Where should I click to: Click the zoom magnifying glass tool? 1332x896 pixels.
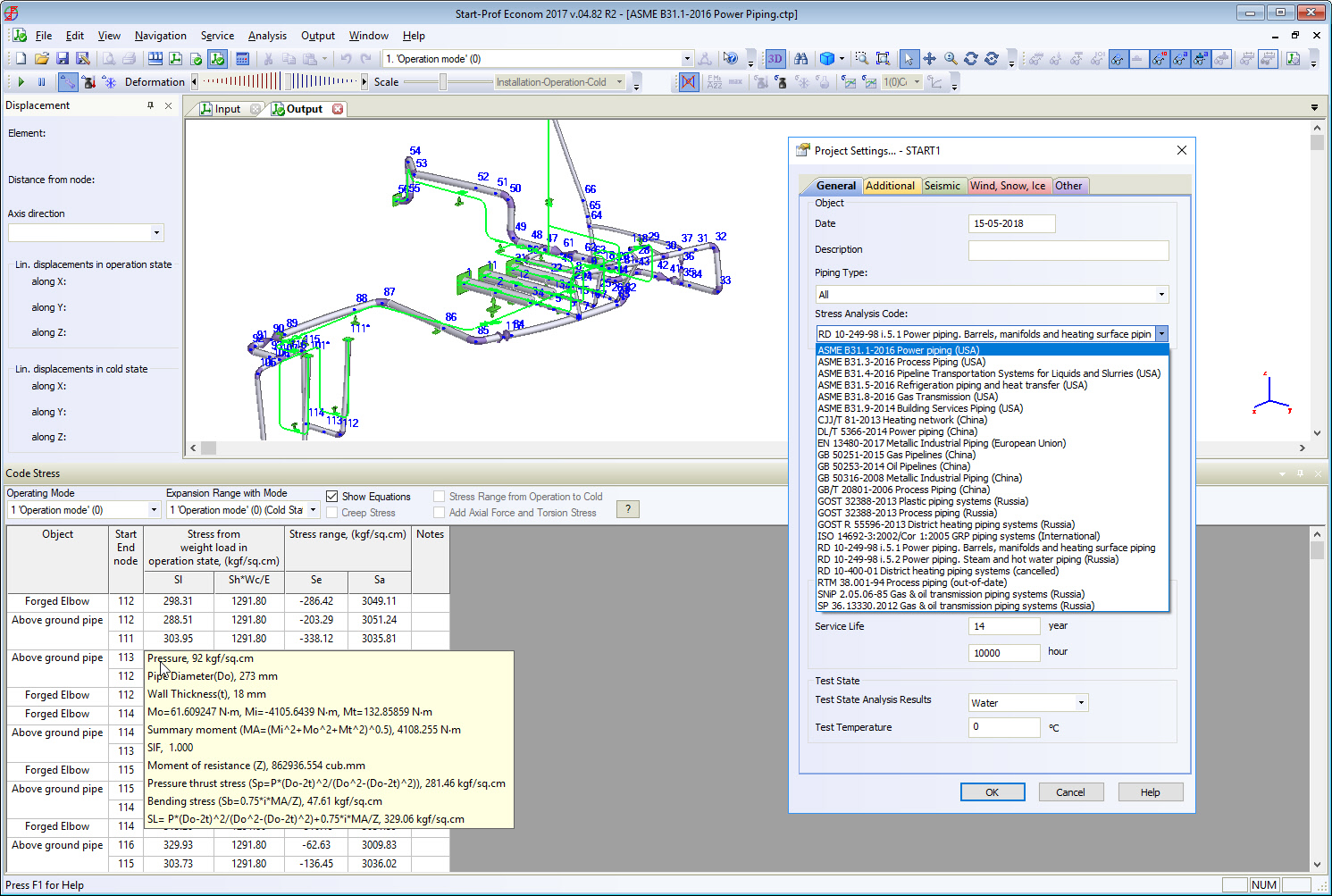pyautogui.click(x=951, y=59)
